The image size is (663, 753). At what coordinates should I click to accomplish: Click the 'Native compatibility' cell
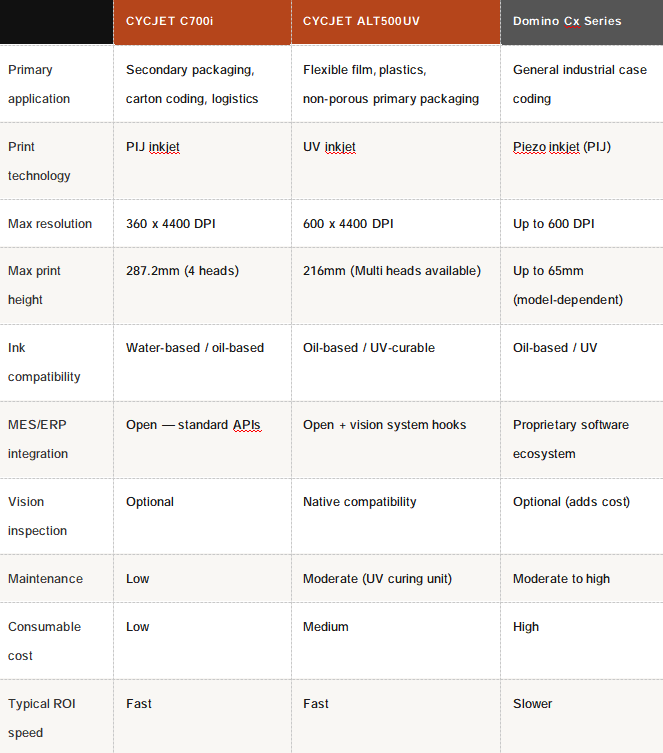pyautogui.click(x=360, y=502)
